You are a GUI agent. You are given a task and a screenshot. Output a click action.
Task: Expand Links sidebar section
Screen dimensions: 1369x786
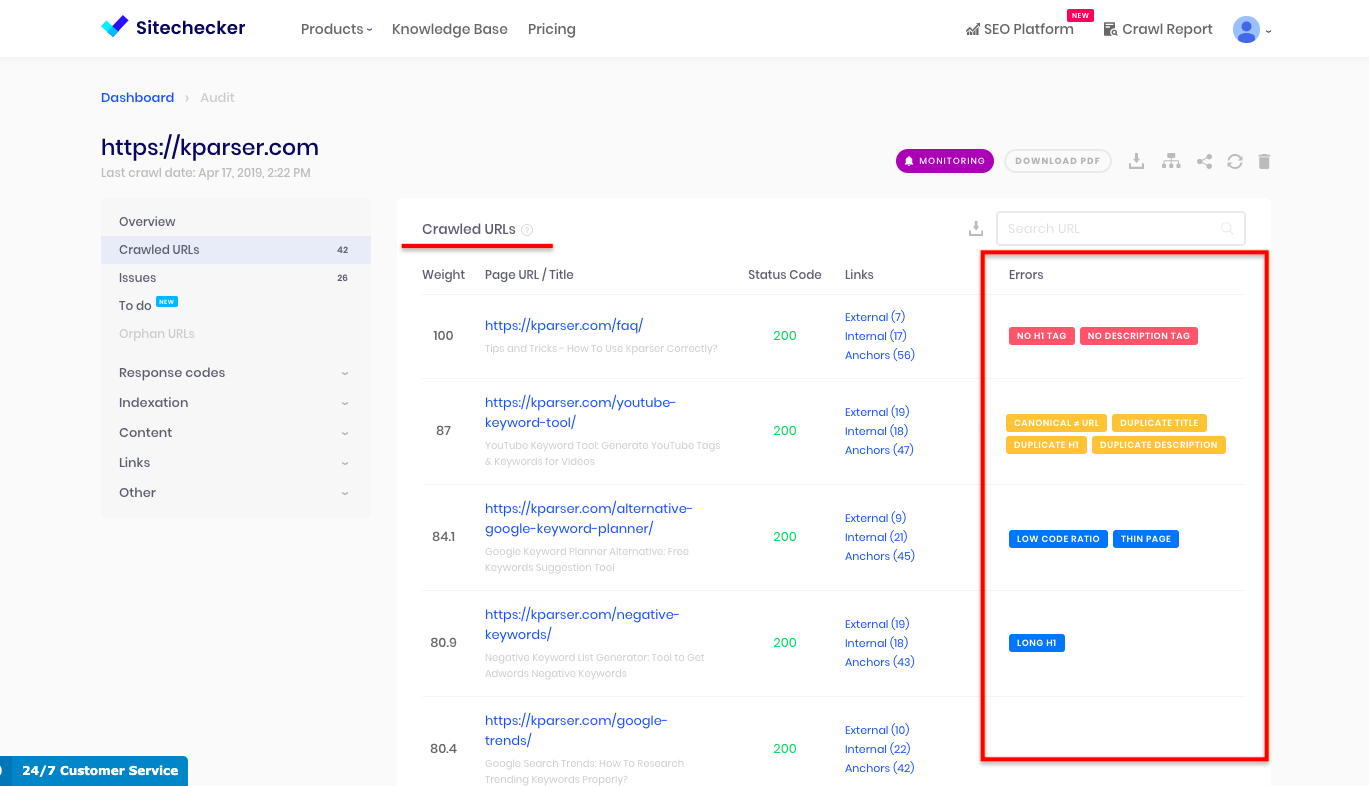(x=235, y=463)
